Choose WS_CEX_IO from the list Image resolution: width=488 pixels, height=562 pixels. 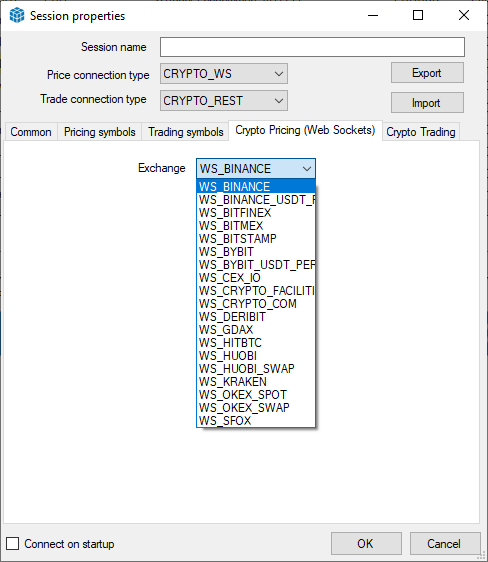[x=256, y=278]
